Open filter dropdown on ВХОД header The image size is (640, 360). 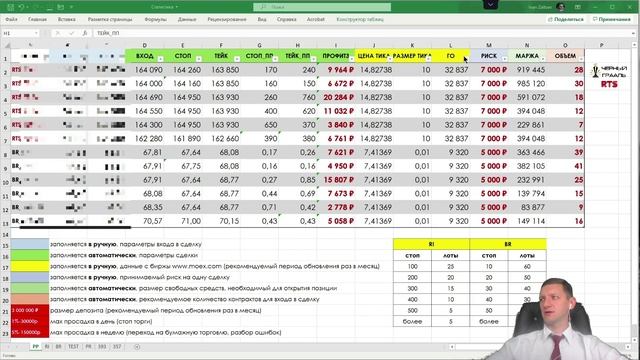click(x=160, y=59)
